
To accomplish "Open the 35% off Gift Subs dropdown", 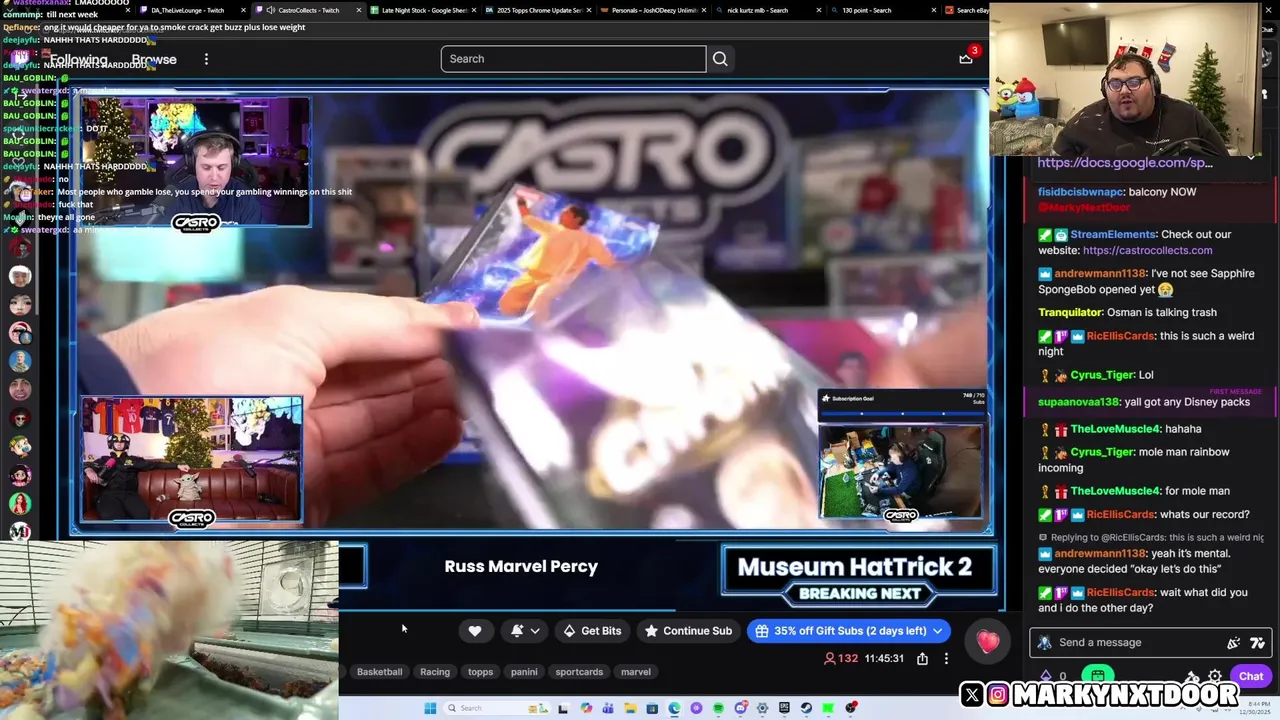I will pyautogui.click(x=849, y=631).
